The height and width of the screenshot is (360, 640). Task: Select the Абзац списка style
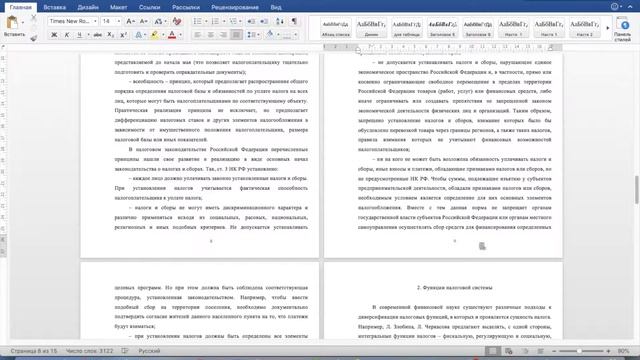(x=336, y=28)
